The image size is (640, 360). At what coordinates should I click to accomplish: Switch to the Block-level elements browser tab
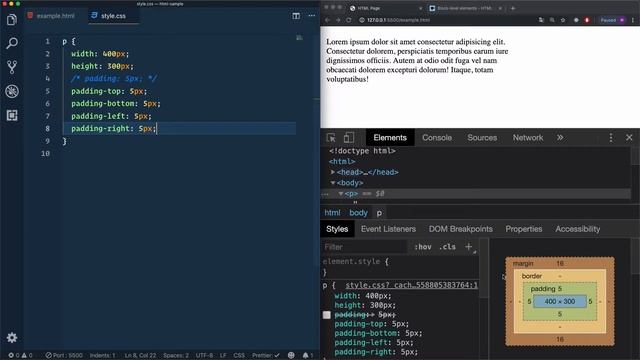pyautogui.click(x=465, y=8)
